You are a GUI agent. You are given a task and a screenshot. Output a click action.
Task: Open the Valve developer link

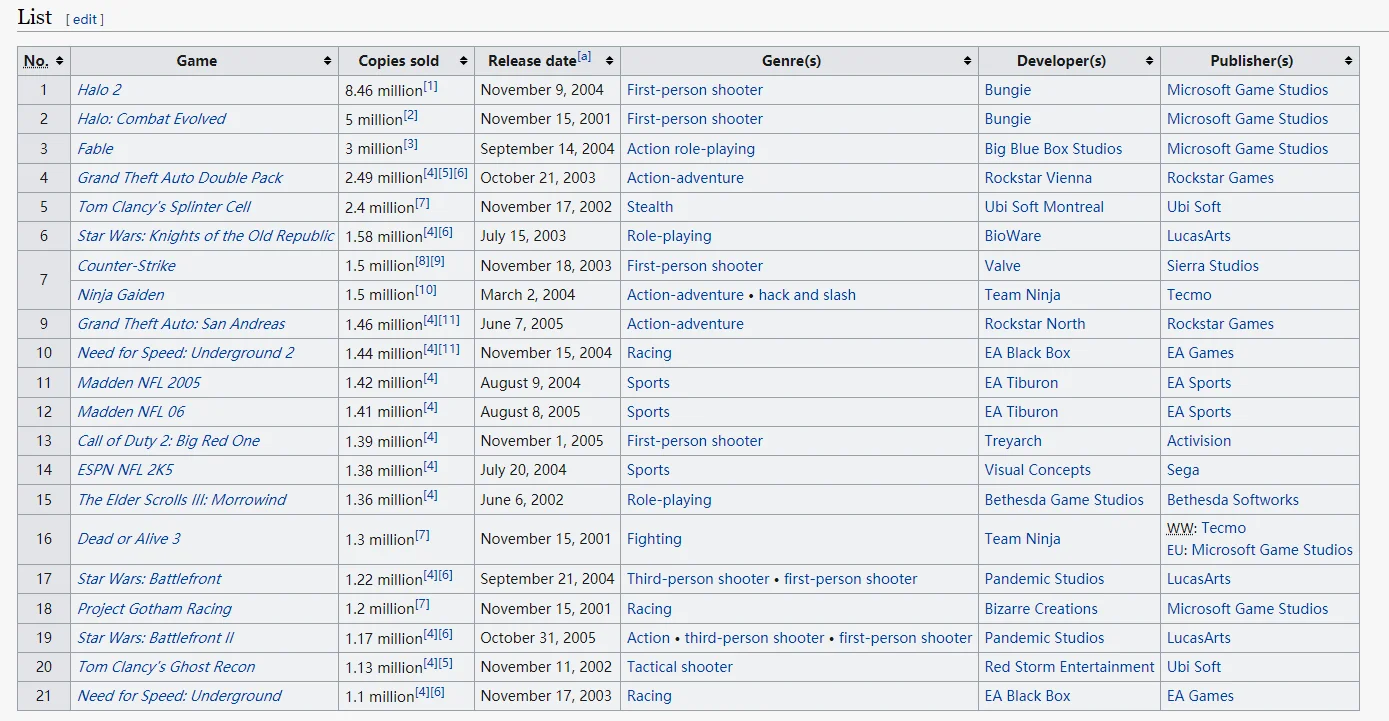1003,266
